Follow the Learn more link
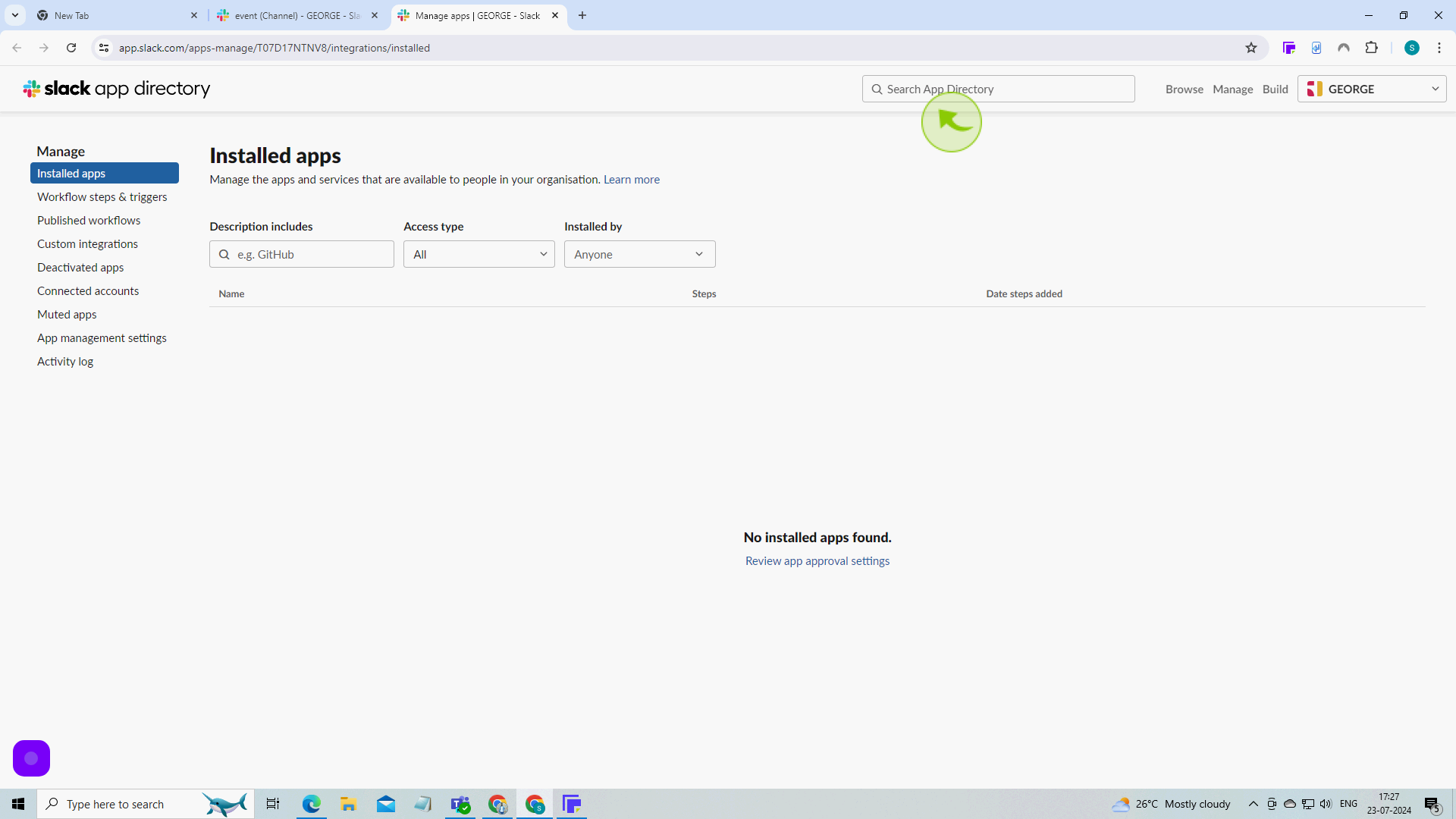The image size is (1456, 819). click(x=632, y=179)
